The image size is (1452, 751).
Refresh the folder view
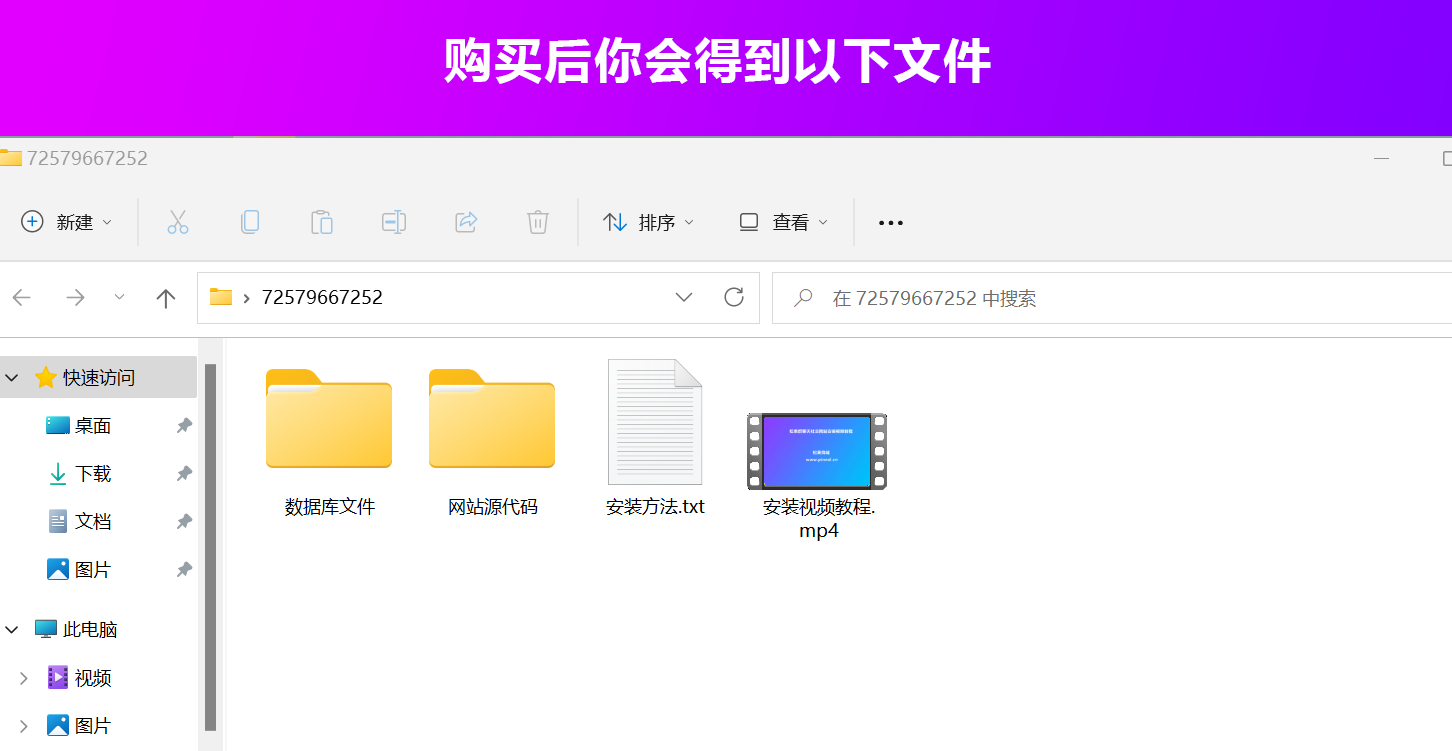pos(734,297)
